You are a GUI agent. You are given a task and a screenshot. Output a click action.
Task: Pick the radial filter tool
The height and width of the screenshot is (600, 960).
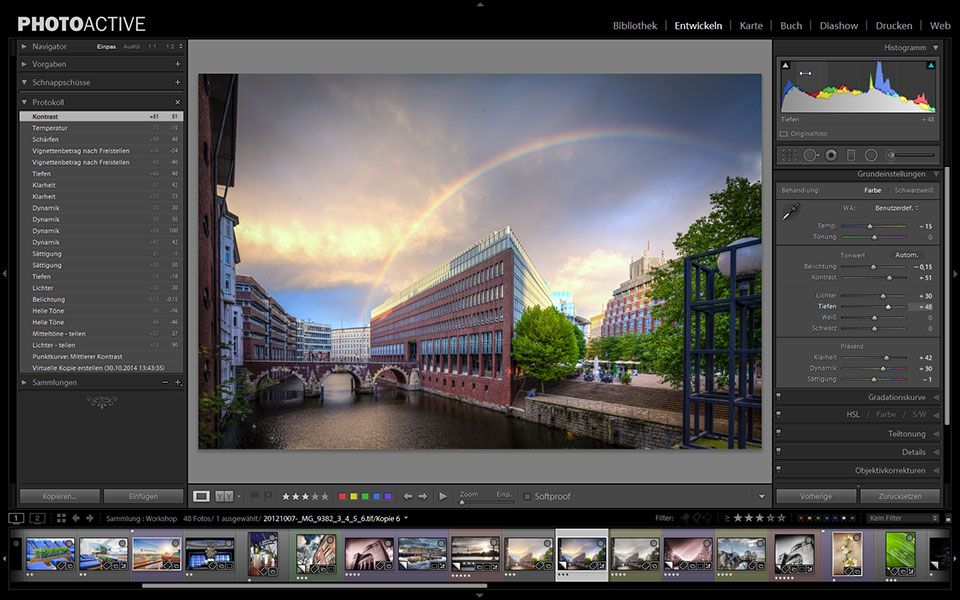(871, 155)
